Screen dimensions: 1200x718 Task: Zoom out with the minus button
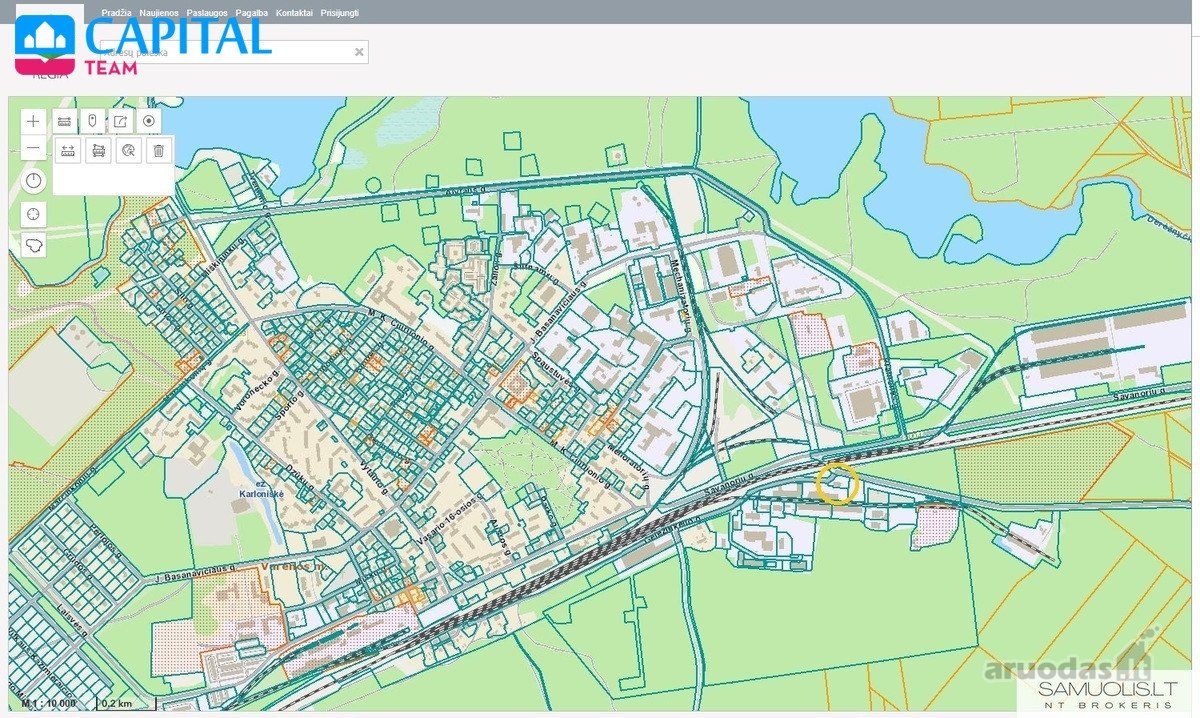tap(34, 149)
